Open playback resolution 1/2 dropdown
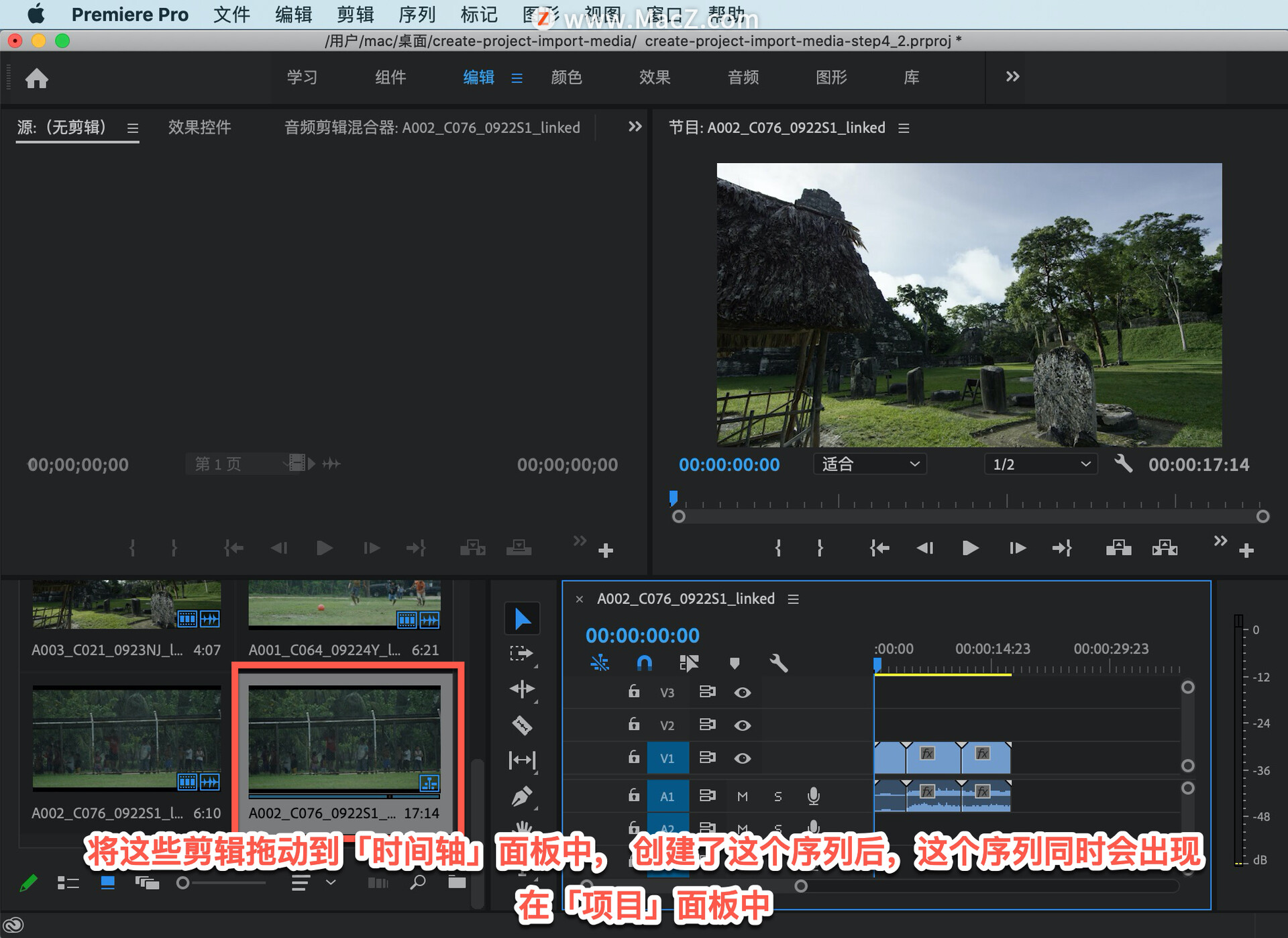 coord(1040,464)
